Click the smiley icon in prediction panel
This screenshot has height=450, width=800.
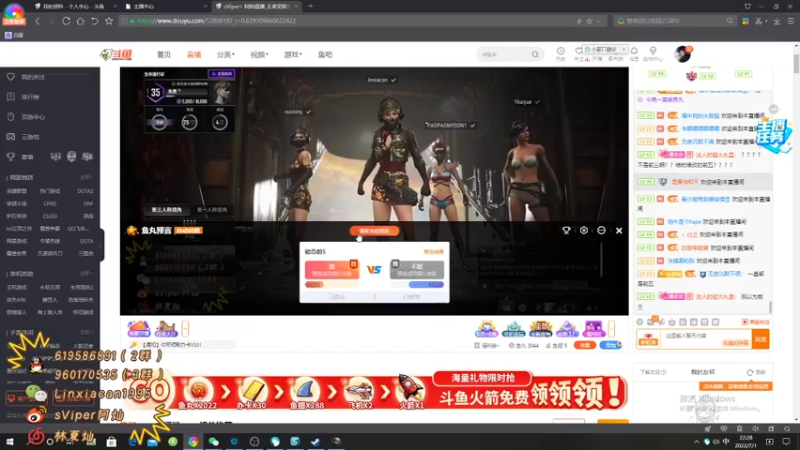602,231
